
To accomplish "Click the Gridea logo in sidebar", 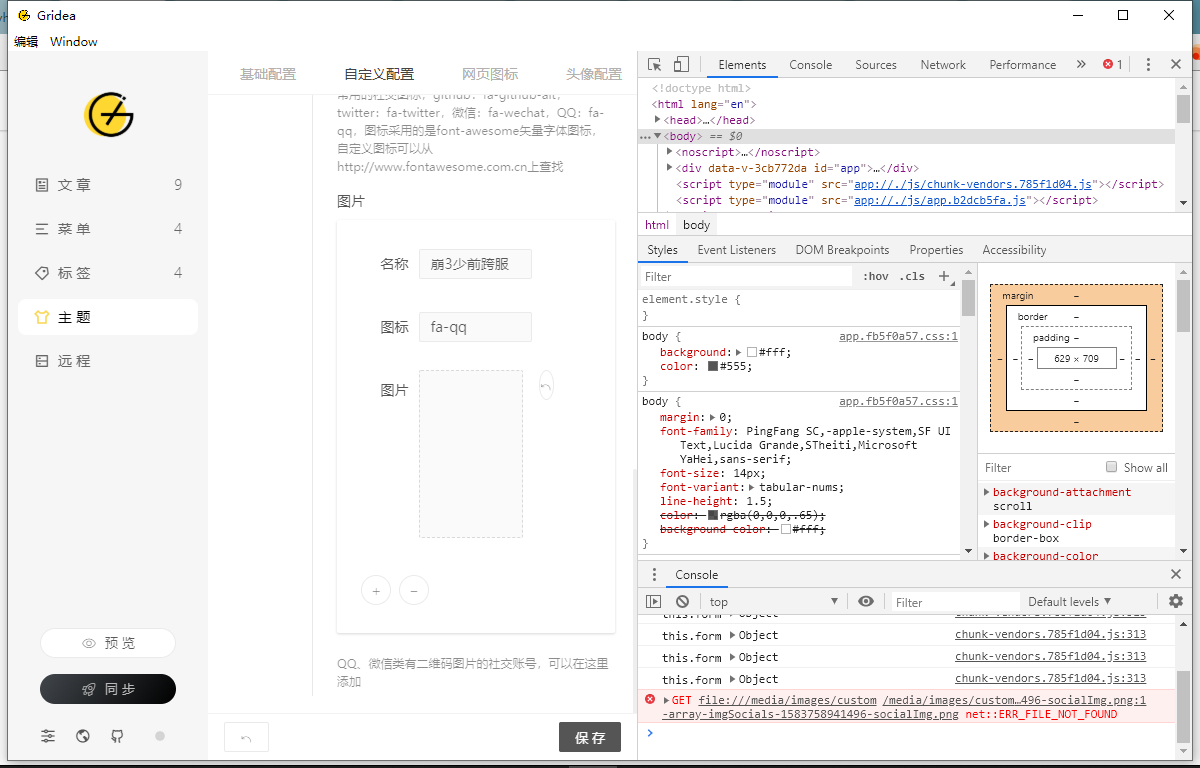I will point(108,116).
